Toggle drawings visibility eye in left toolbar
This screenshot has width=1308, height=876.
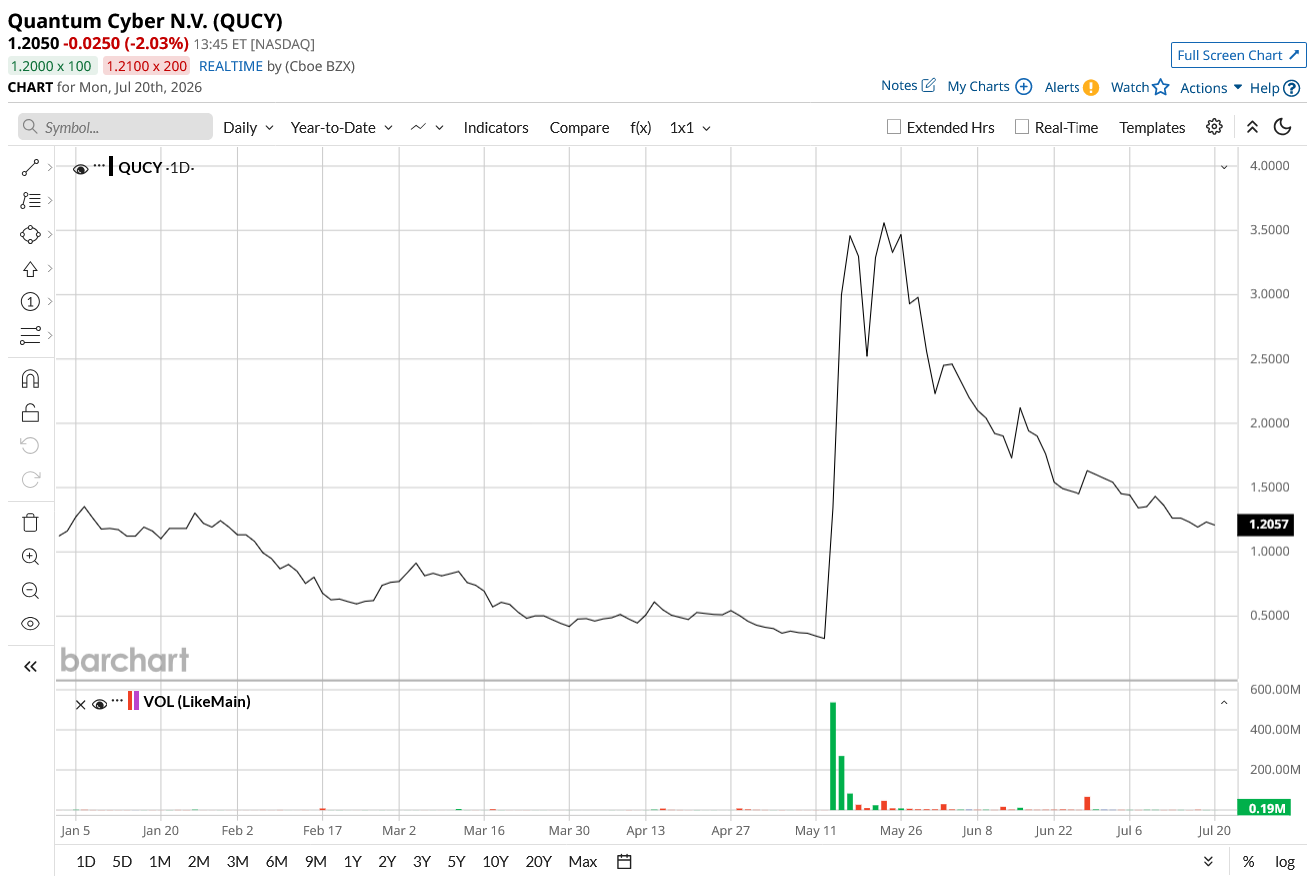[30, 624]
